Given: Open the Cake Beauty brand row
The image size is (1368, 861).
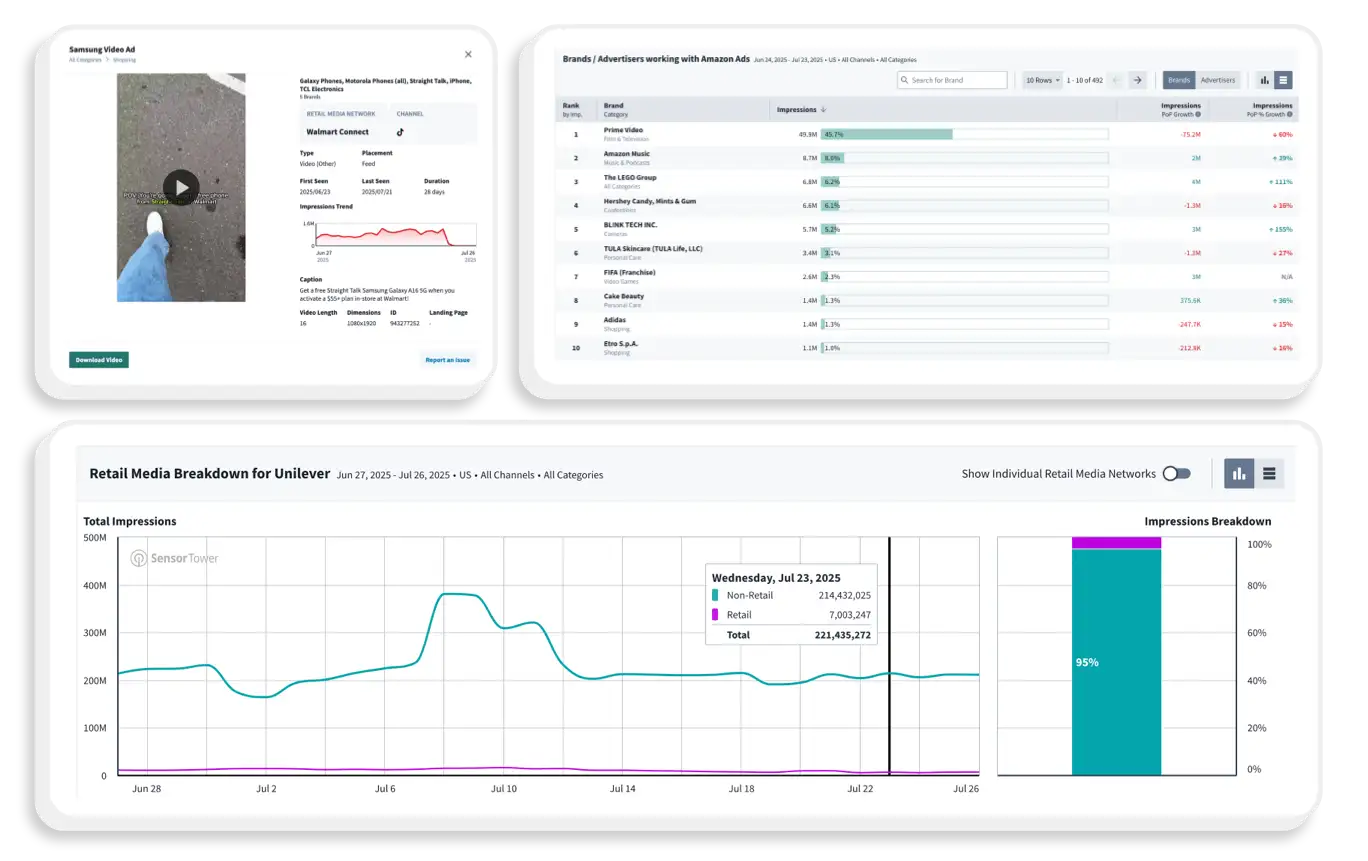Looking at the screenshot, I should click(926, 300).
